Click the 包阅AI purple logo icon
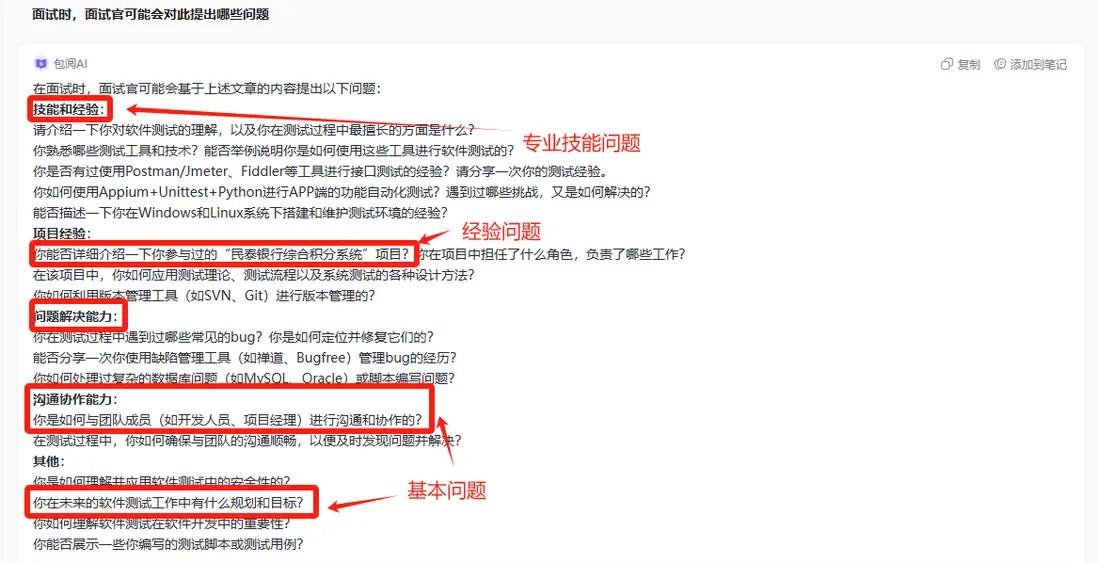1098x563 pixels. [41, 64]
